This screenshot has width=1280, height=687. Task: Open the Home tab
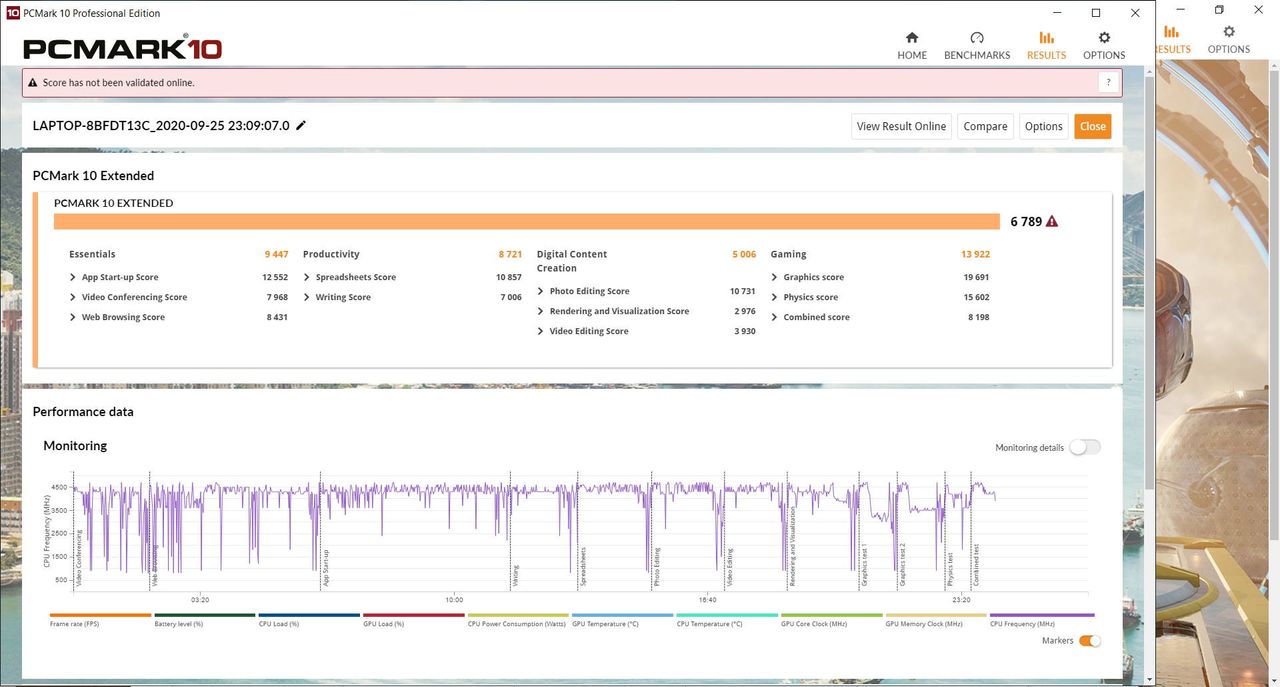tap(912, 46)
